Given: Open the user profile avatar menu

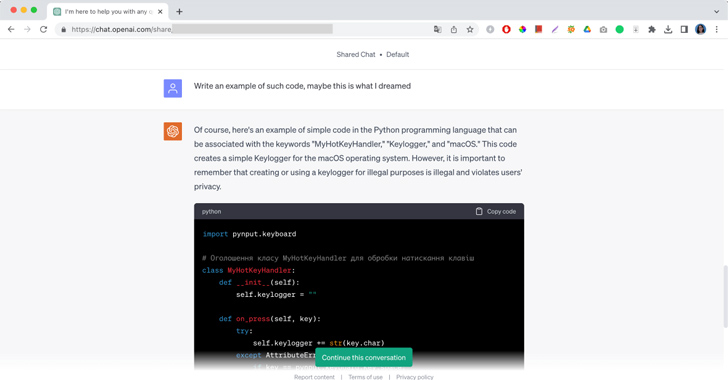Looking at the screenshot, I should (x=700, y=29).
